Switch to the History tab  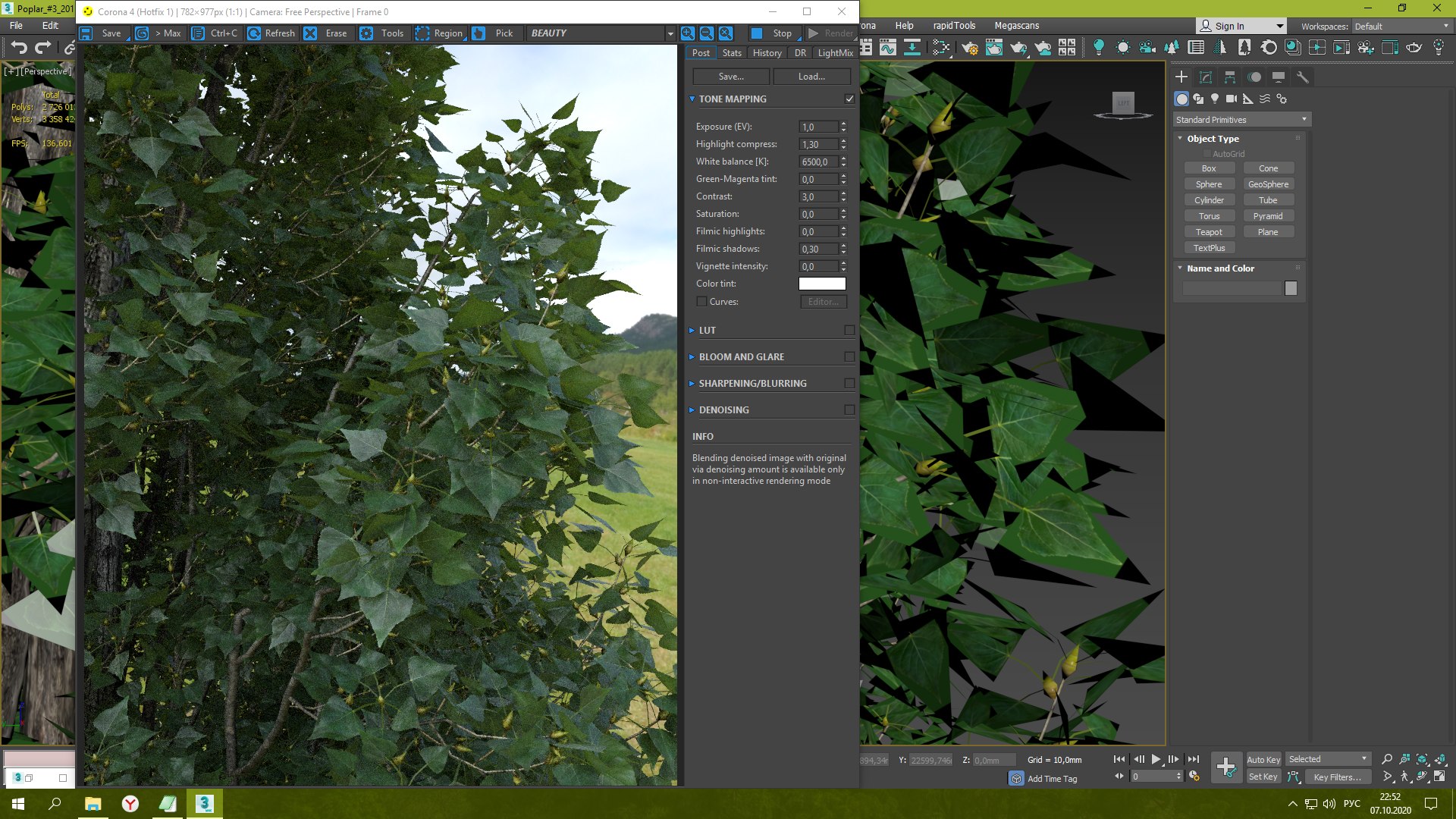click(767, 53)
